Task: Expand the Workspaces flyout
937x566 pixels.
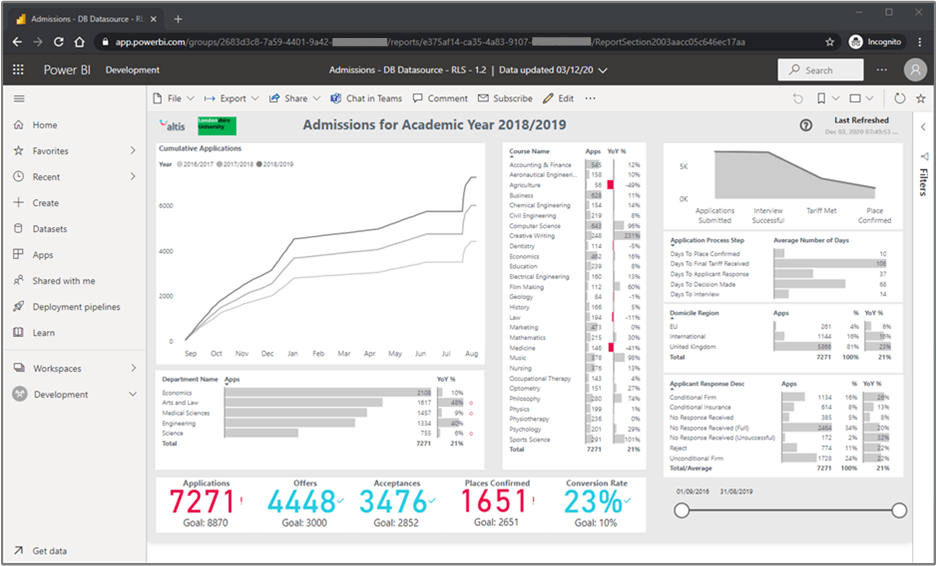Action: pyautogui.click(x=133, y=368)
